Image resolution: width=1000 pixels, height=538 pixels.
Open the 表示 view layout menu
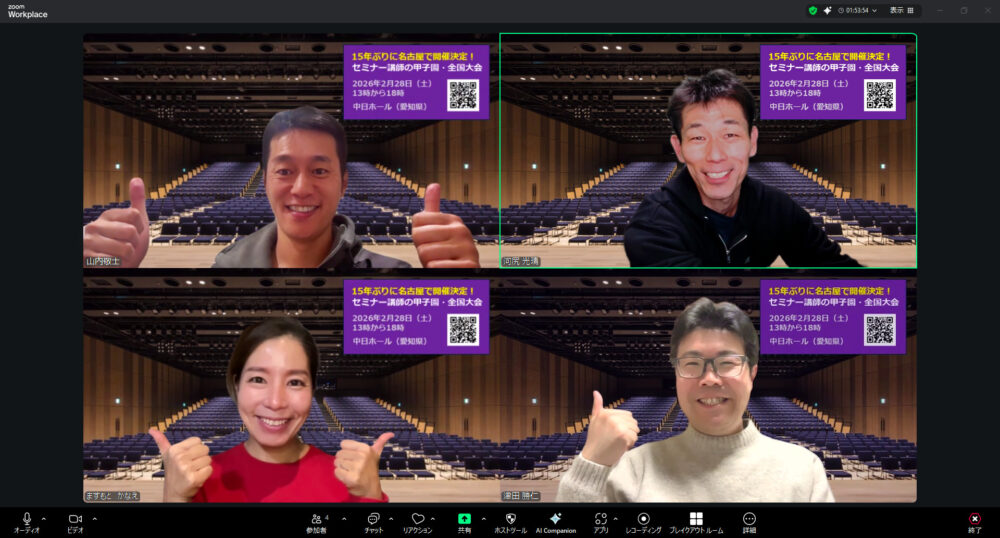pos(902,10)
